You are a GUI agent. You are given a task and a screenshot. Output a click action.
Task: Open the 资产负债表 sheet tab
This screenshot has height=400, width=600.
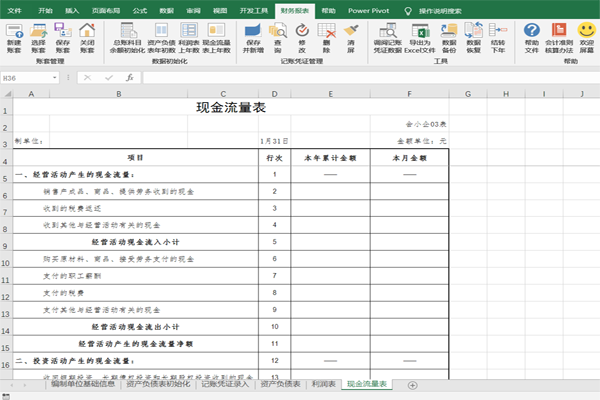280,384
